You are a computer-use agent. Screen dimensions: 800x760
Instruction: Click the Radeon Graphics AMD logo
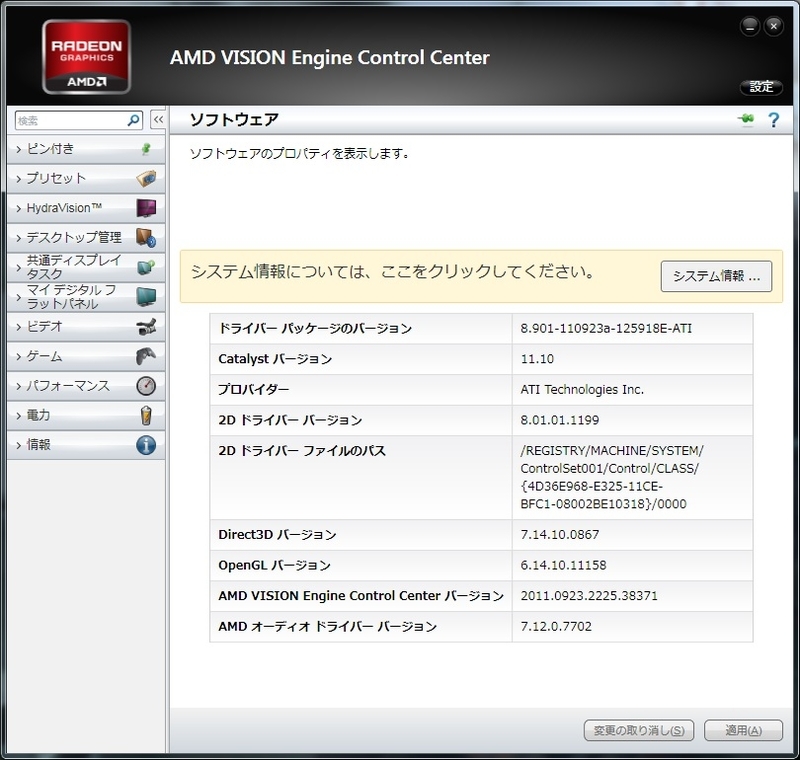tap(87, 57)
